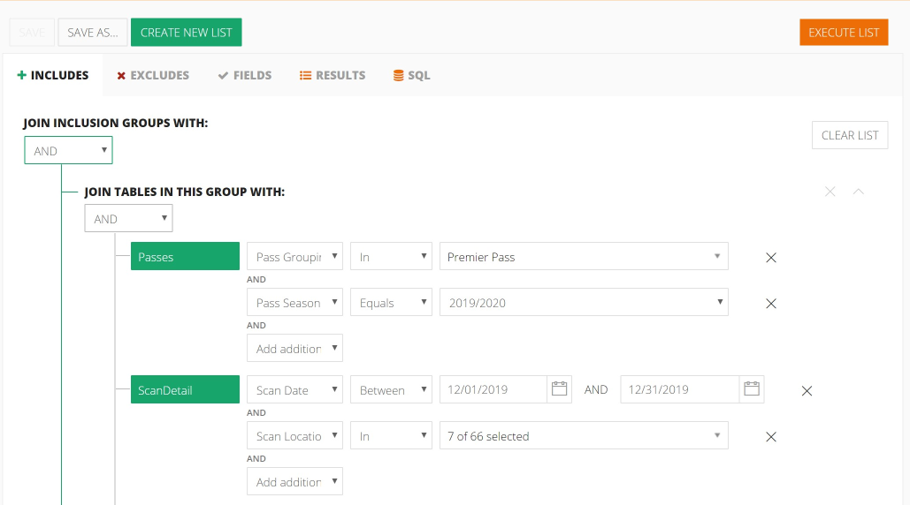Expand the Premier Pass value dropdown
This screenshot has width=910, height=505.
coord(584,256)
